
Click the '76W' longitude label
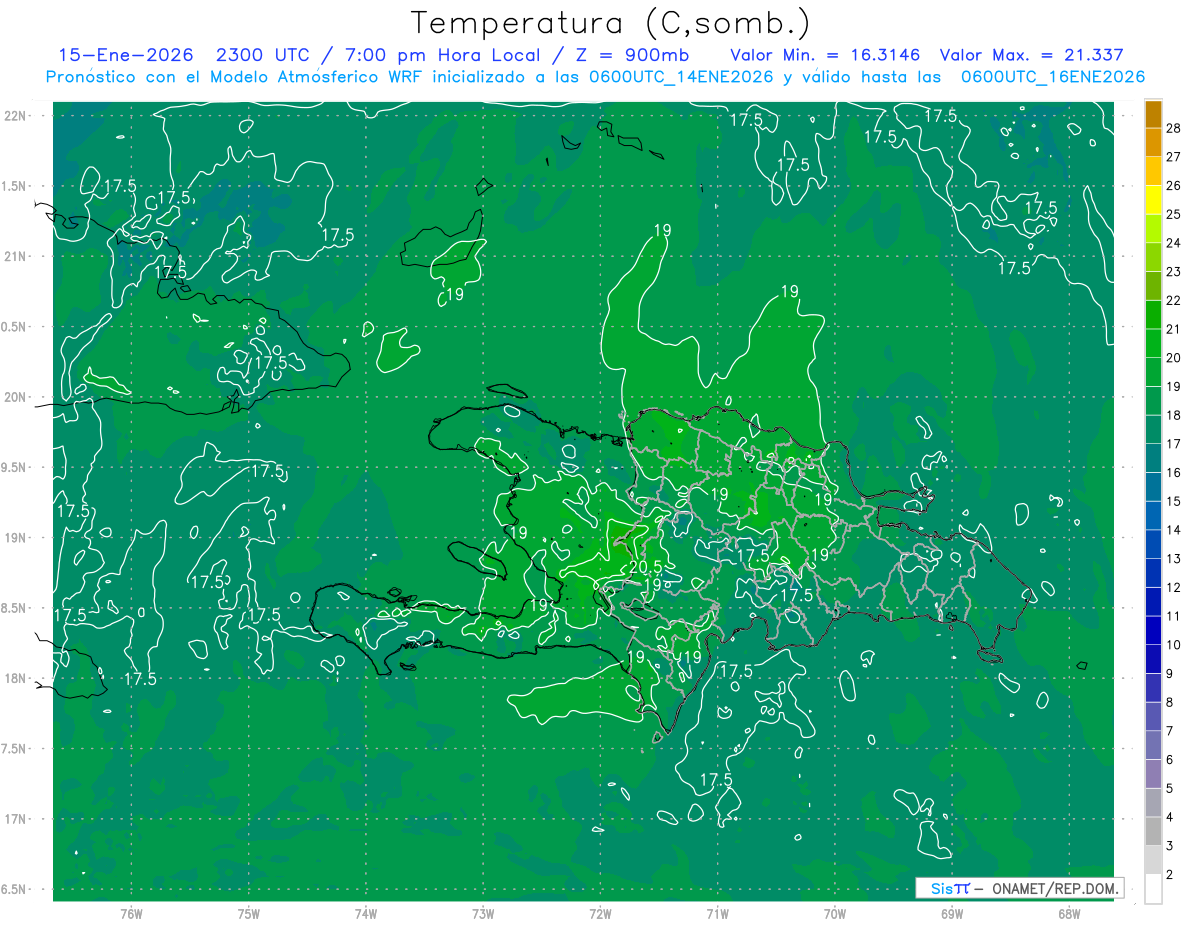point(131,913)
